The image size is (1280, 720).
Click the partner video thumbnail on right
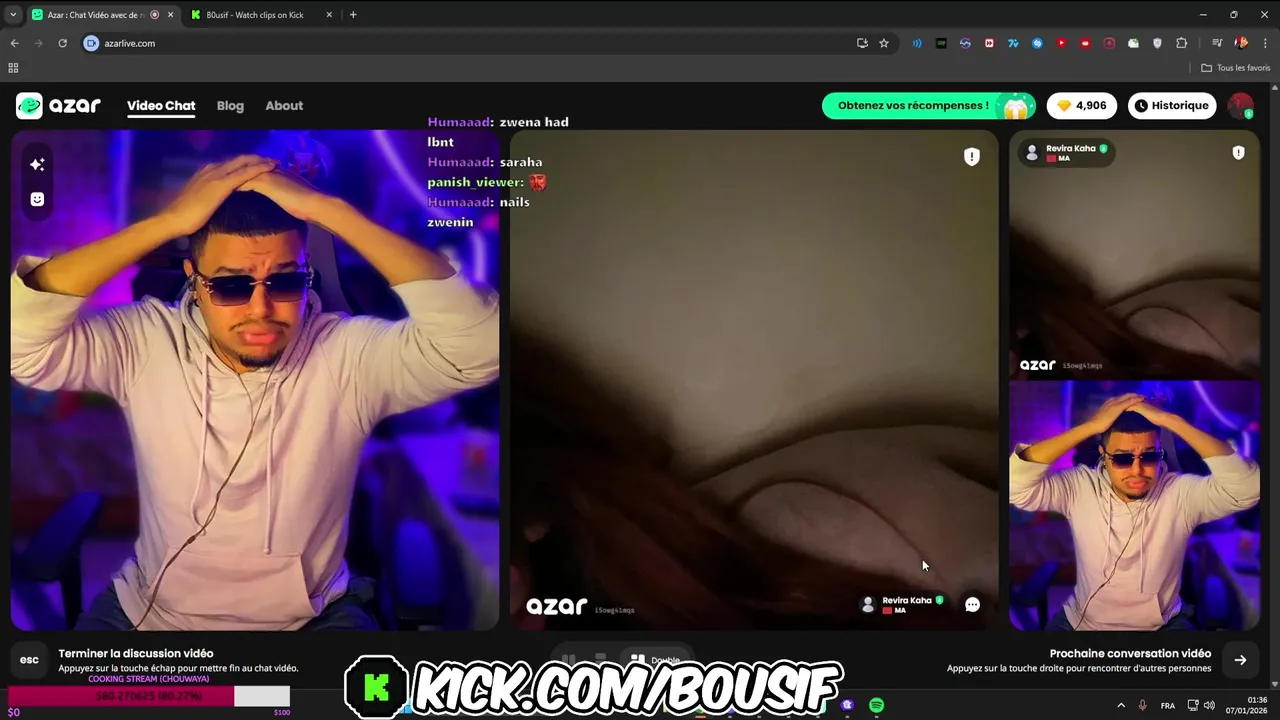pos(1134,254)
